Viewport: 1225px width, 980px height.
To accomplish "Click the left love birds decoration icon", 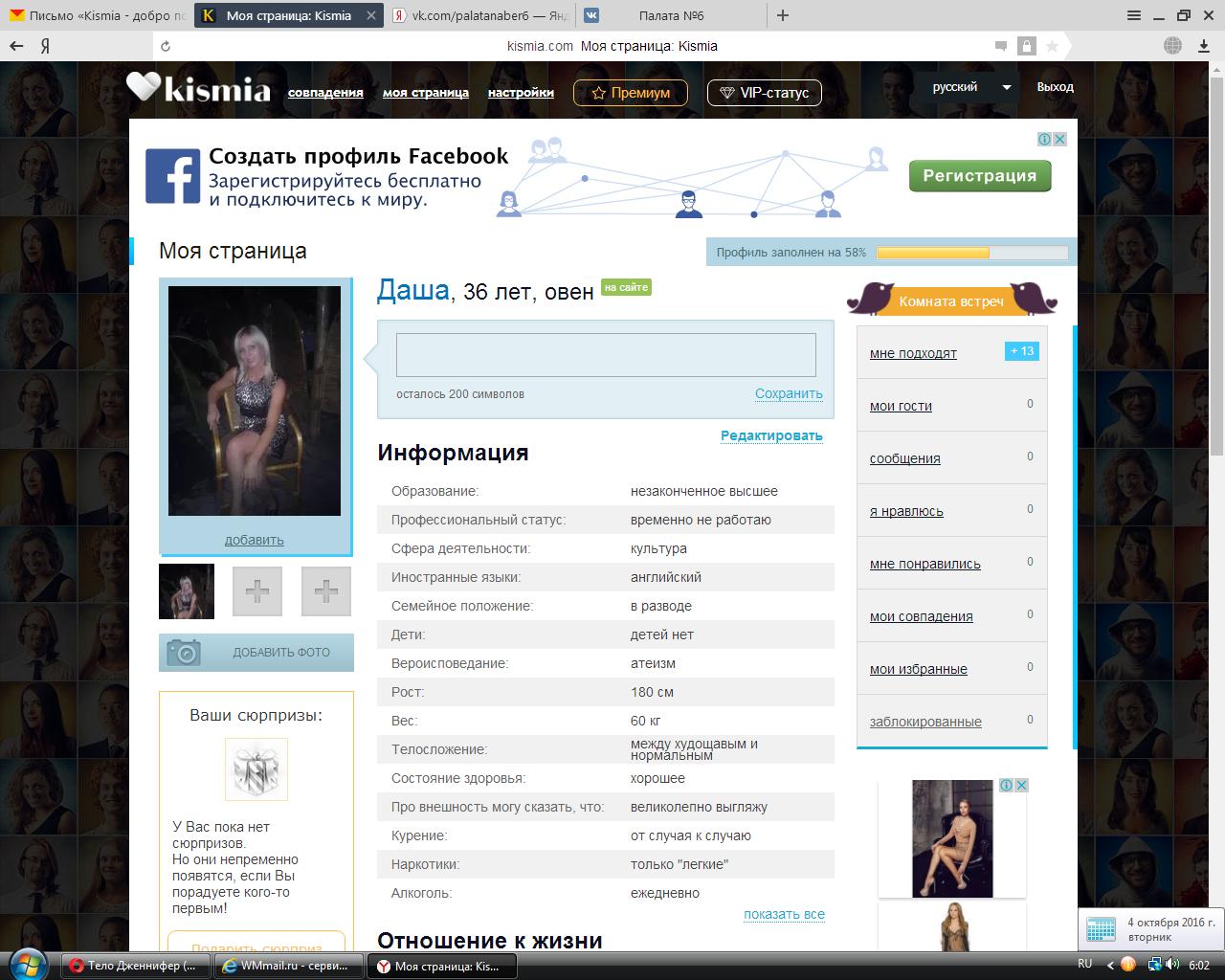I will tap(871, 298).
